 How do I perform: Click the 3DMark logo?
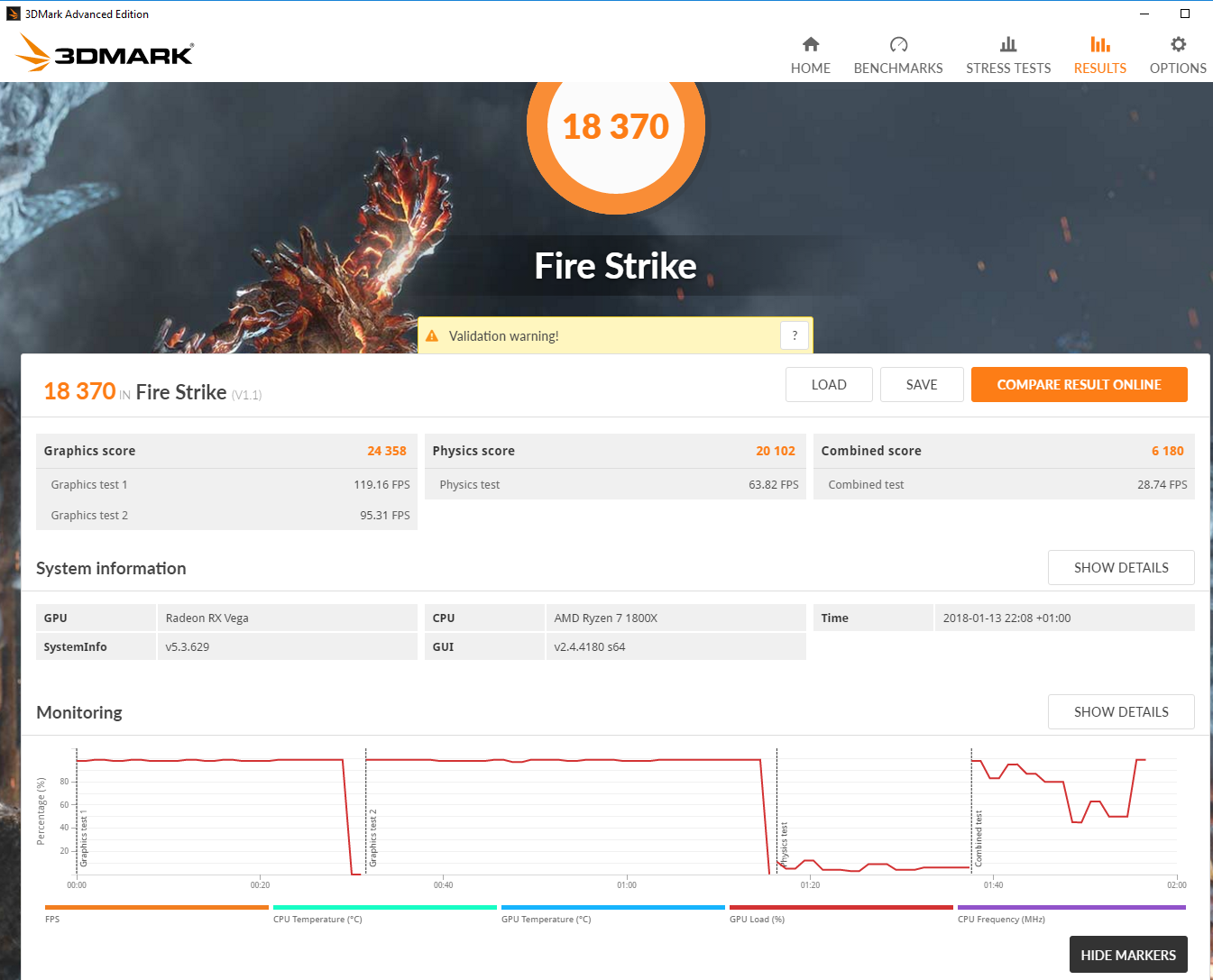[105, 53]
